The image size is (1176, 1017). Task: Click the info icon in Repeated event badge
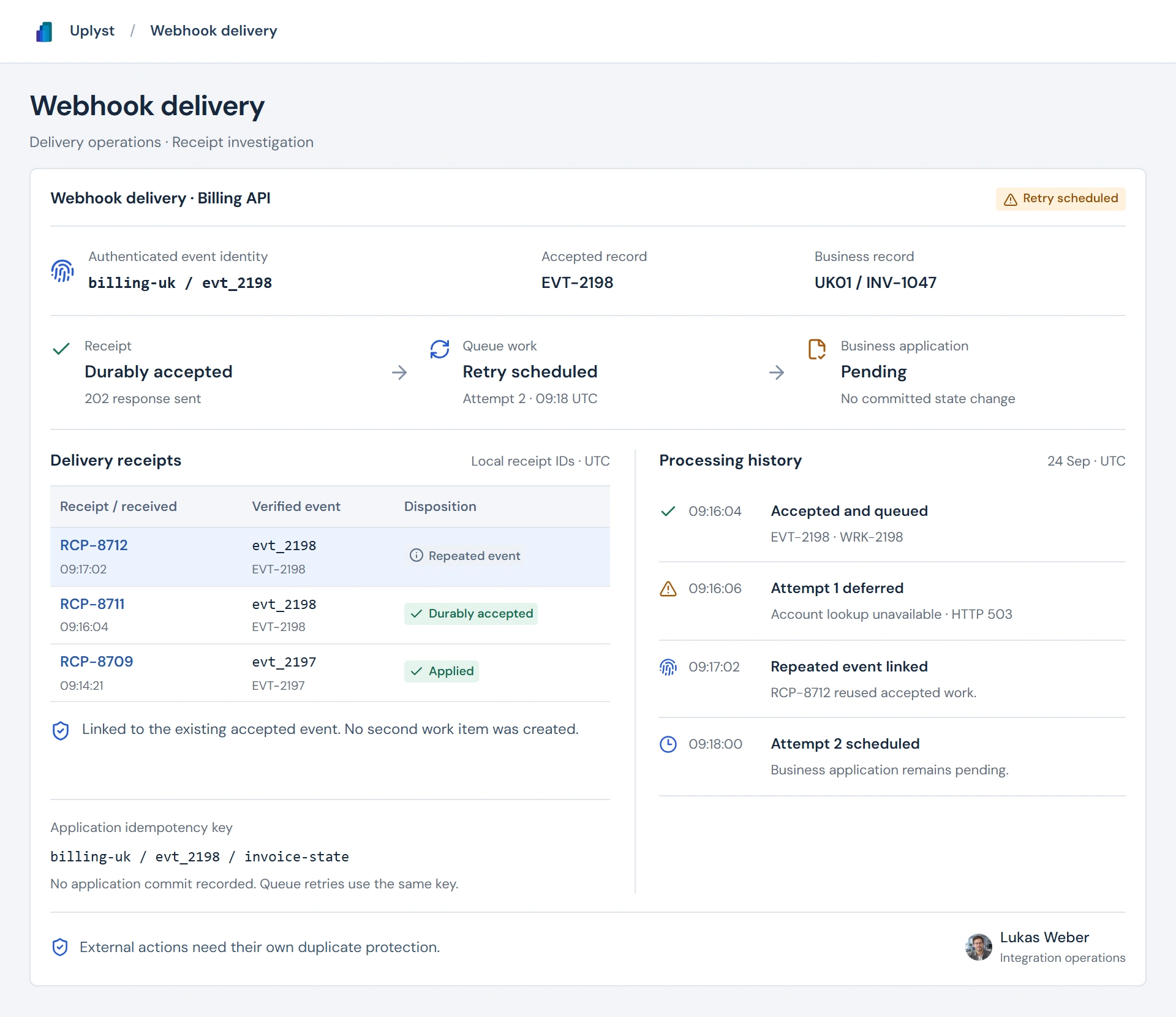click(417, 556)
